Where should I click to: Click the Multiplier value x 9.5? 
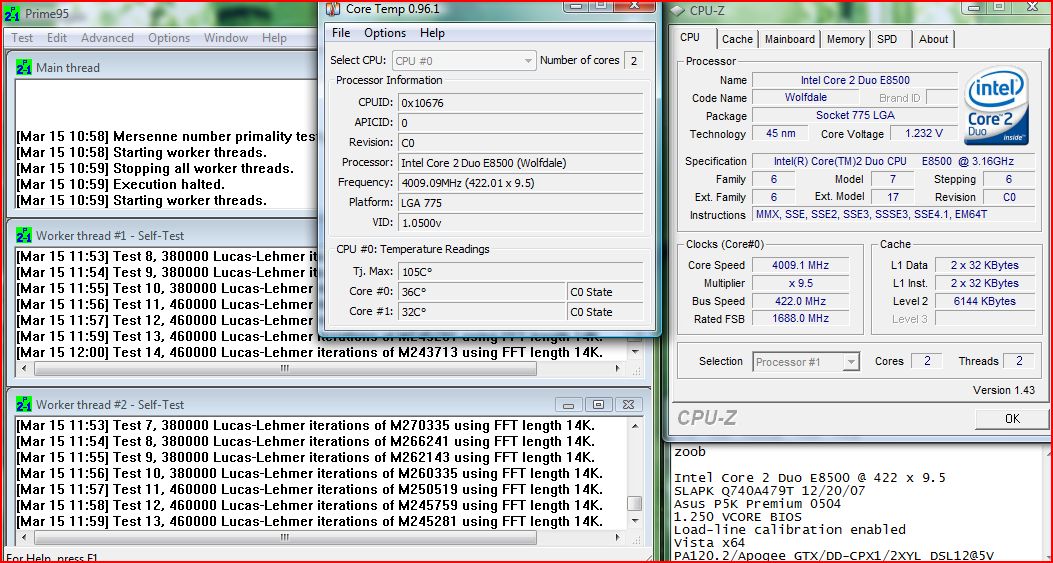[800, 283]
